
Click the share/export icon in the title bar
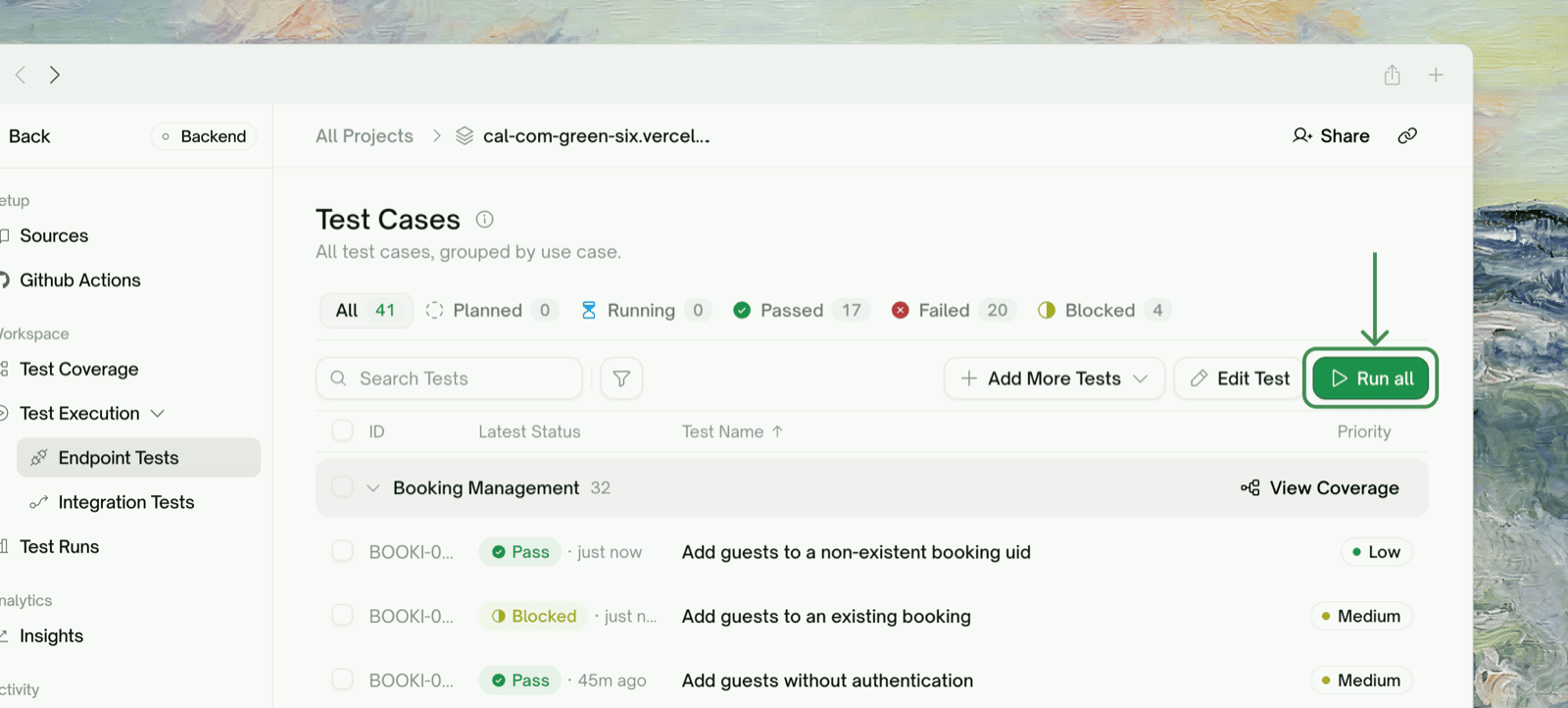click(x=1392, y=75)
